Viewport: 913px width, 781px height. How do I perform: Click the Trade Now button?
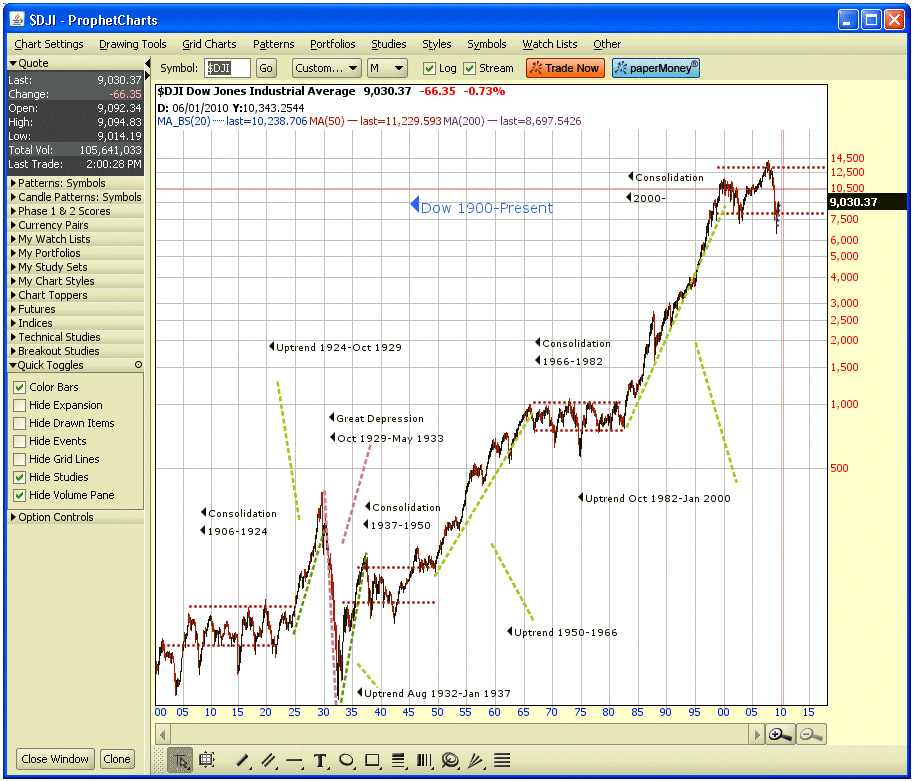point(565,68)
